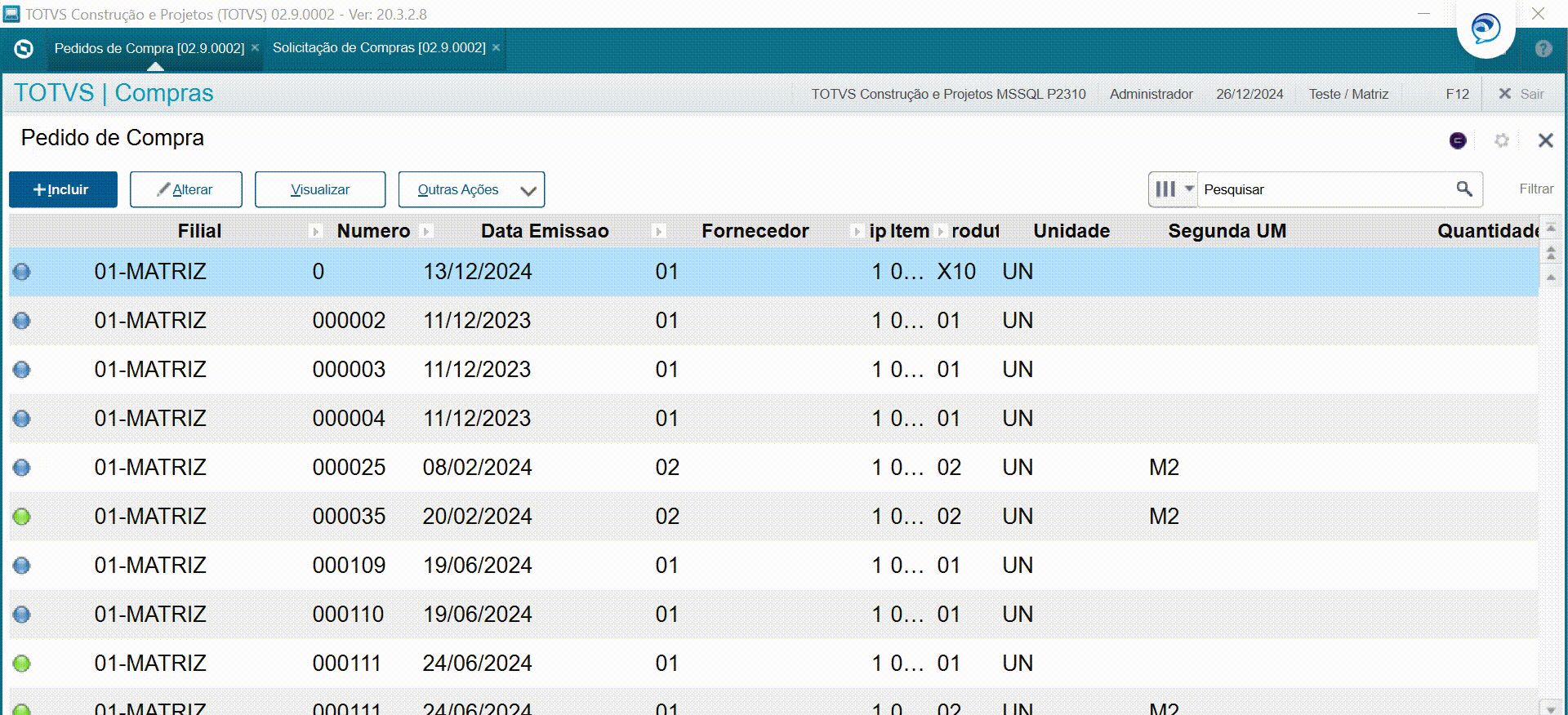Open the column selector icon next to Pesquisar
The image size is (1568, 715).
coord(1173,189)
